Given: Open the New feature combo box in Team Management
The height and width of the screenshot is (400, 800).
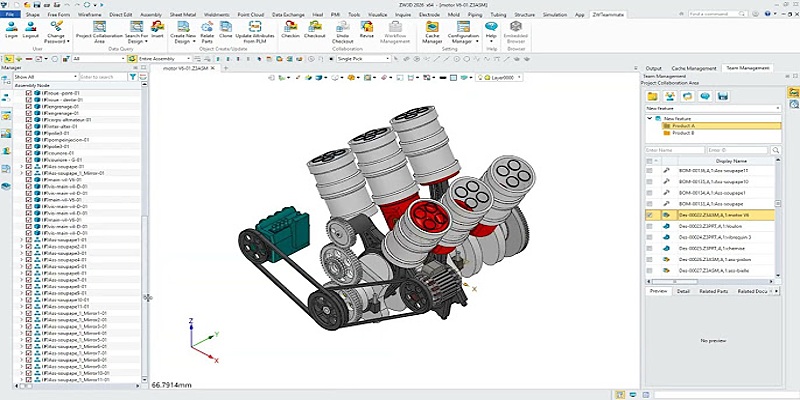Looking at the screenshot, I should 713,108.
